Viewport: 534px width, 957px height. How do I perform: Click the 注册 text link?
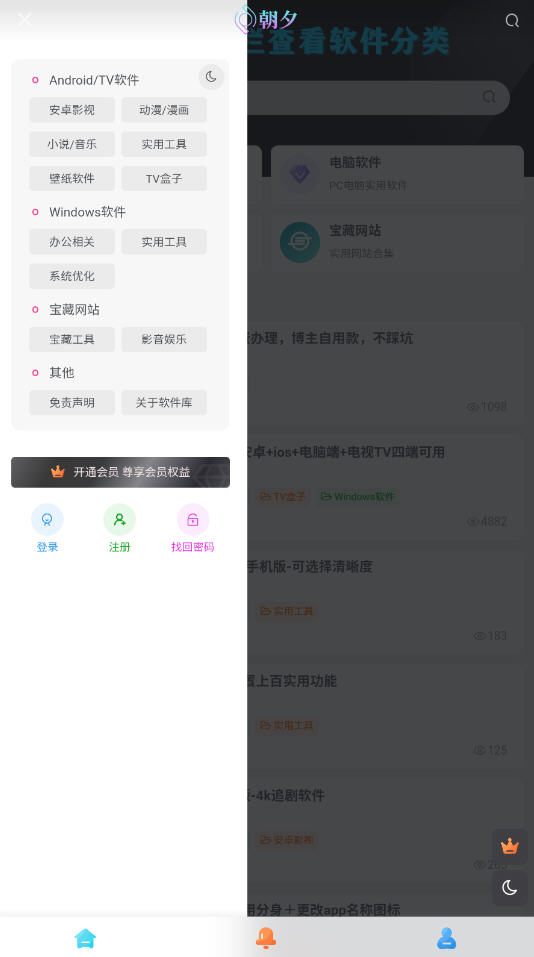[120, 547]
